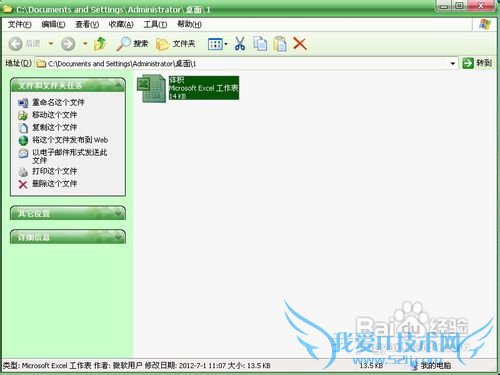Click the Views icon in toolbar
The width and height of the screenshot is (500, 375).
[215, 44]
